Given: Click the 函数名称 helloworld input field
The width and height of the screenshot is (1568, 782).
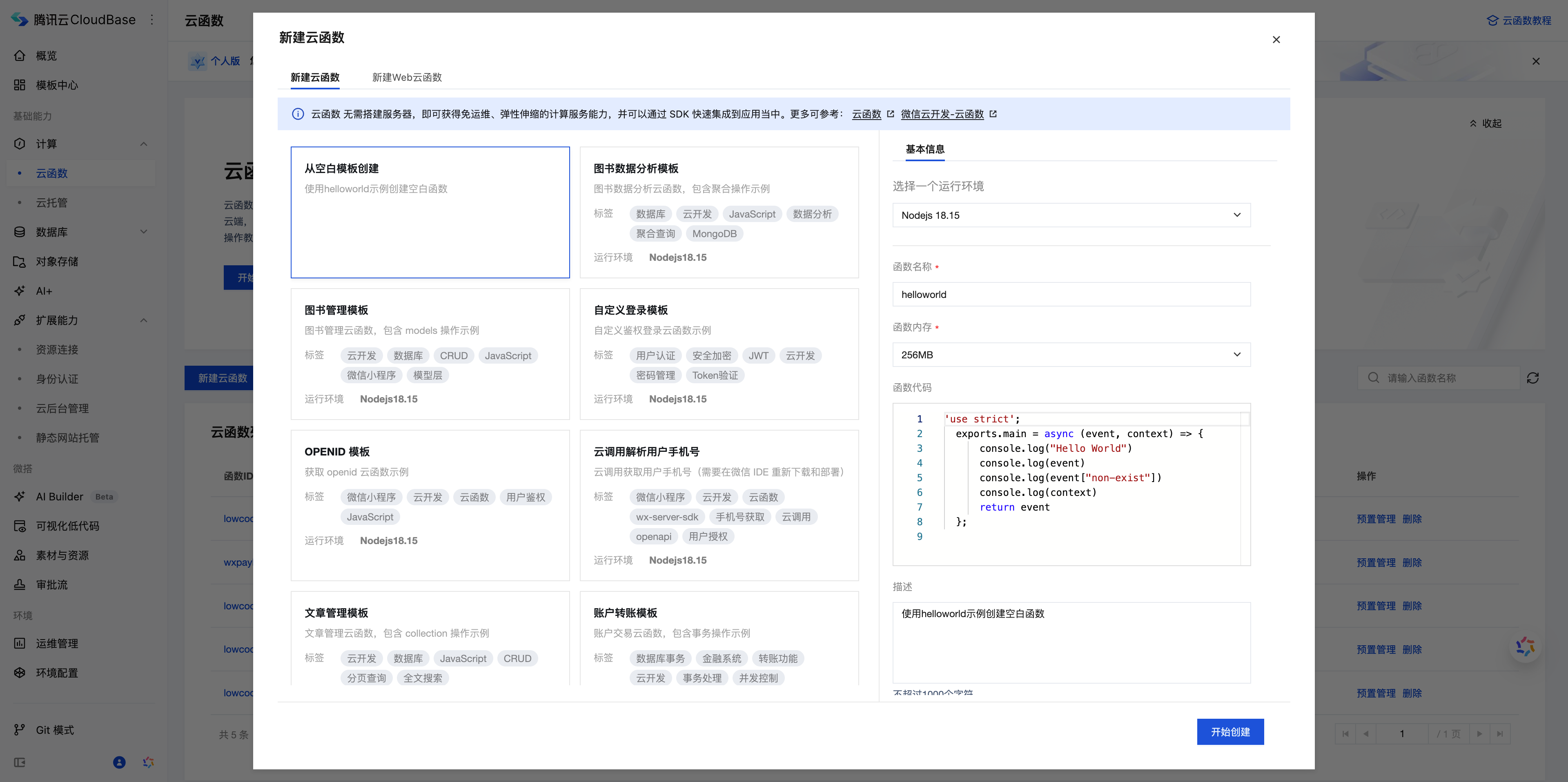Looking at the screenshot, I should tap(1071, 294).
